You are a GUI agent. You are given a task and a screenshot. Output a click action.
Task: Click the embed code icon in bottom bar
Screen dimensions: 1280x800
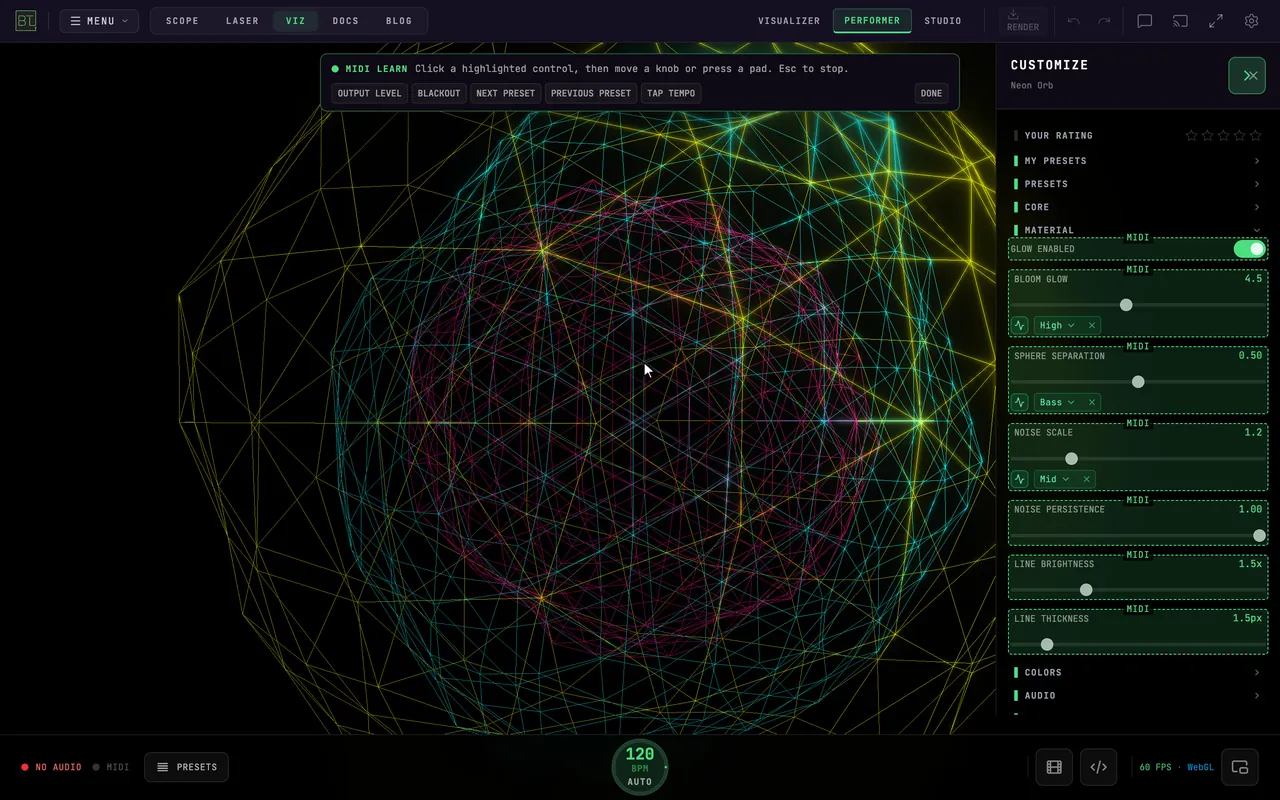(x=1098, y=767)
